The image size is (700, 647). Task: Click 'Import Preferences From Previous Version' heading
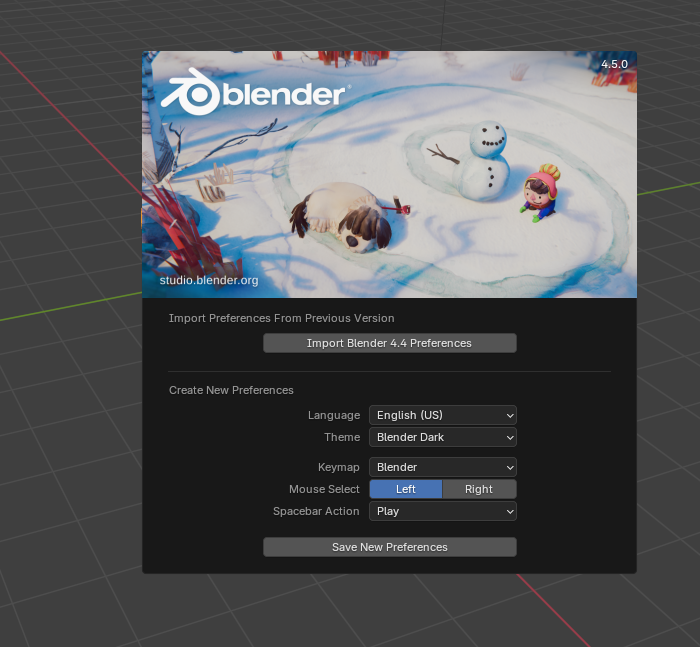point(282,318)
